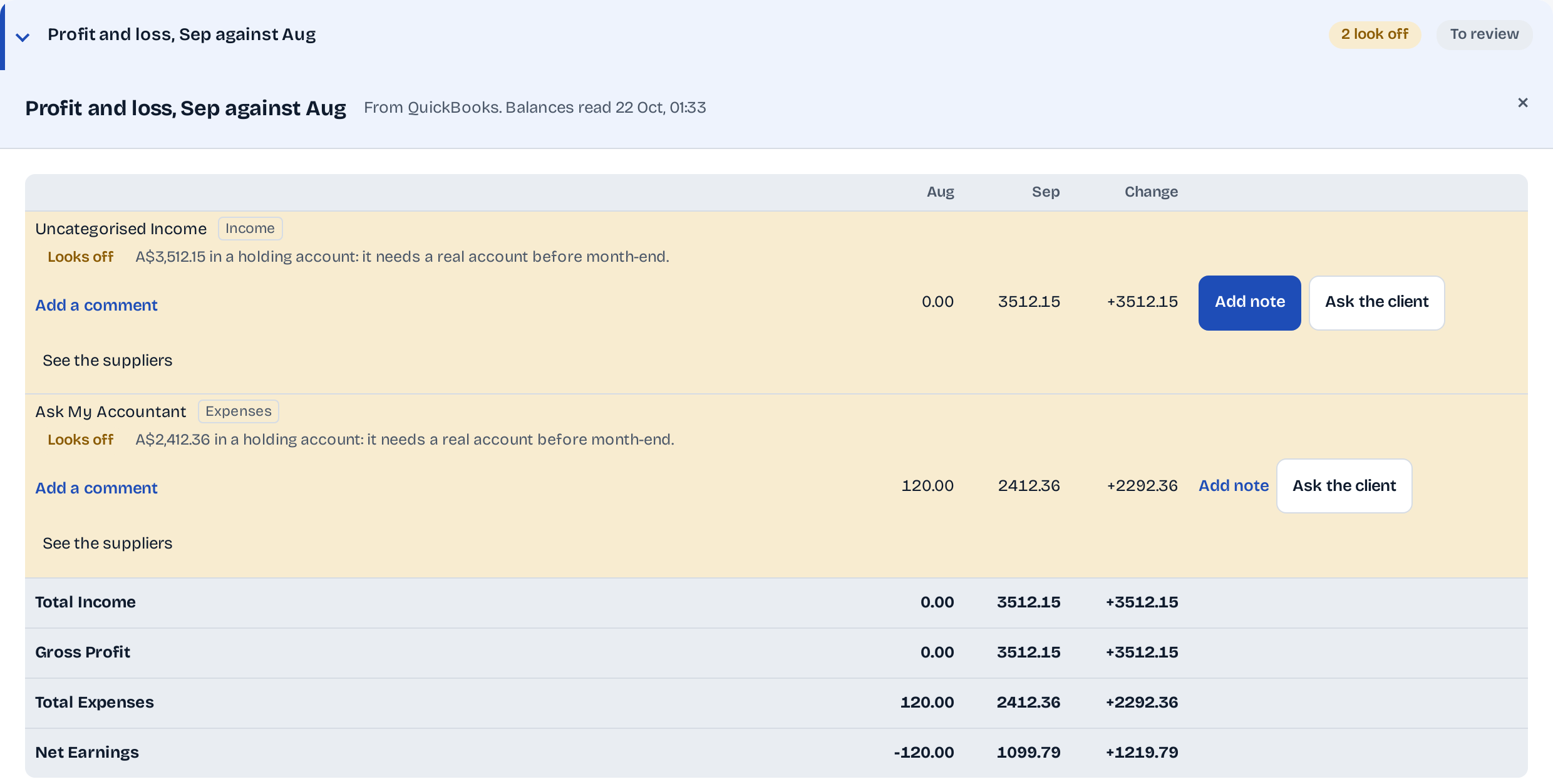The image size is (1553, 784).
Task: See the suppliers for Ask My Accountant
Action: tap(107, 543)
